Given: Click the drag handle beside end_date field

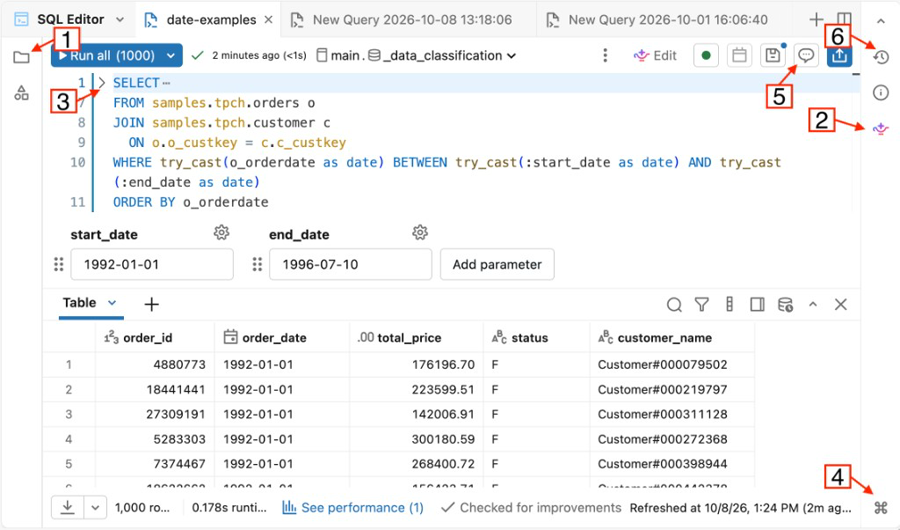Looking at the screenshot, I should coord(257,264).
